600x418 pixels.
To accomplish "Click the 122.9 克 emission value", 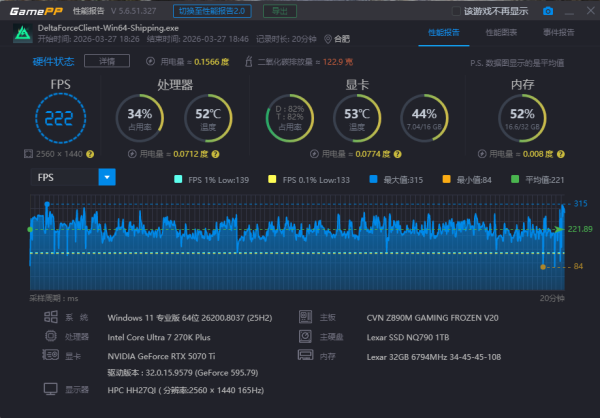I will [338, 62].
